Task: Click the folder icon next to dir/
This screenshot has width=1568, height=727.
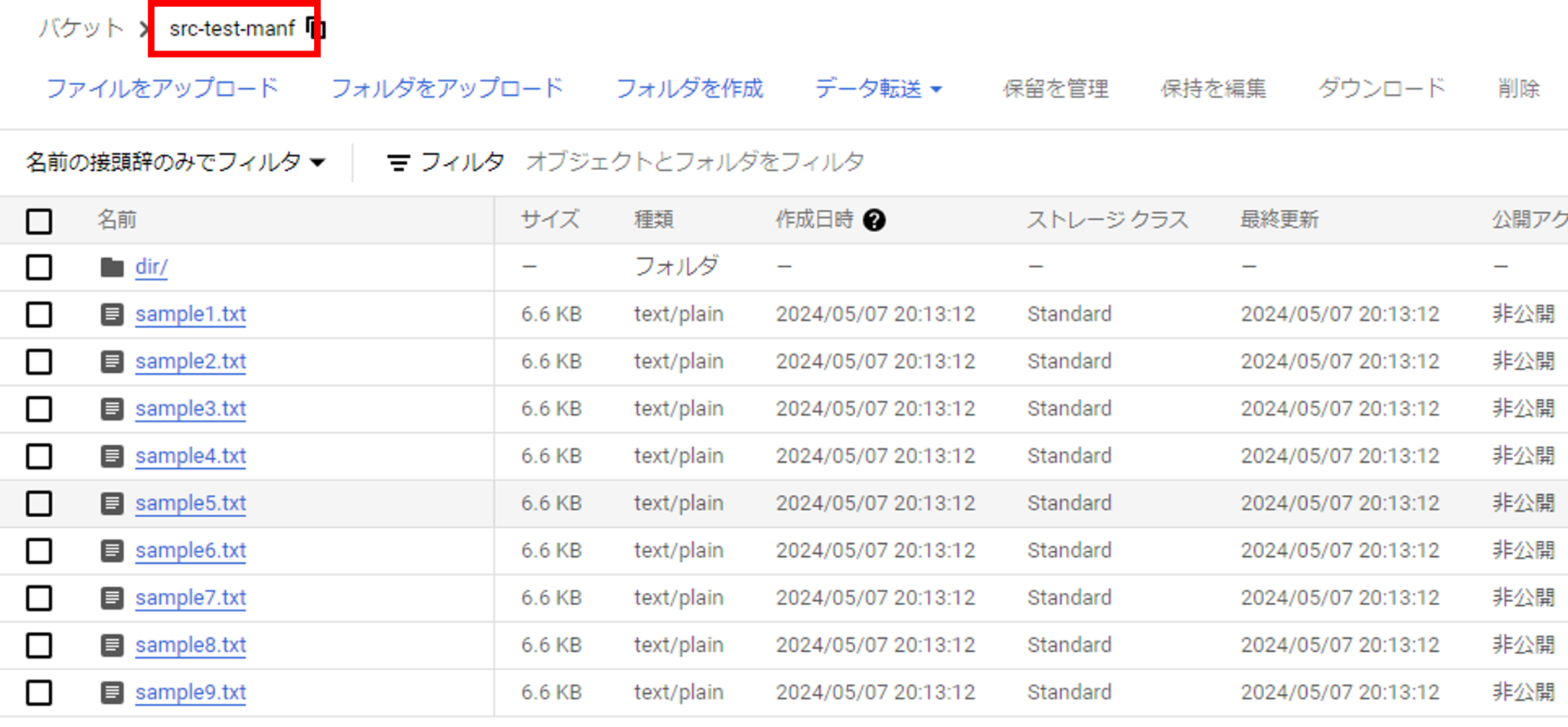Action: (x=112, y=267)
